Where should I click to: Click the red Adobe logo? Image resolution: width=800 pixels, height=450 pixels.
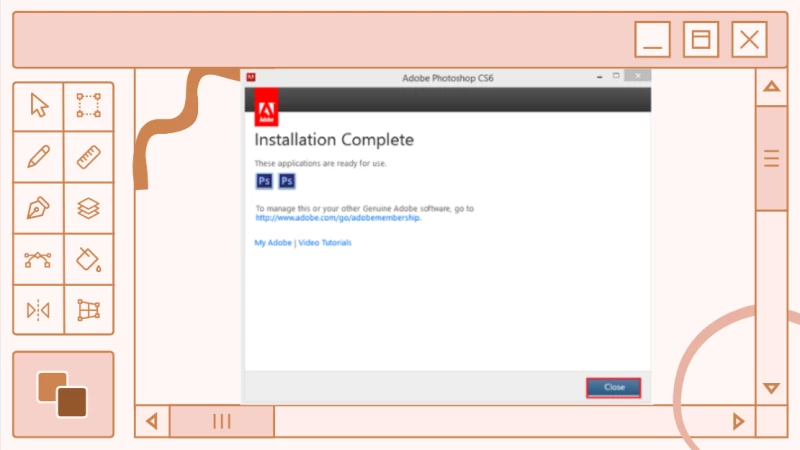(267, 106)
